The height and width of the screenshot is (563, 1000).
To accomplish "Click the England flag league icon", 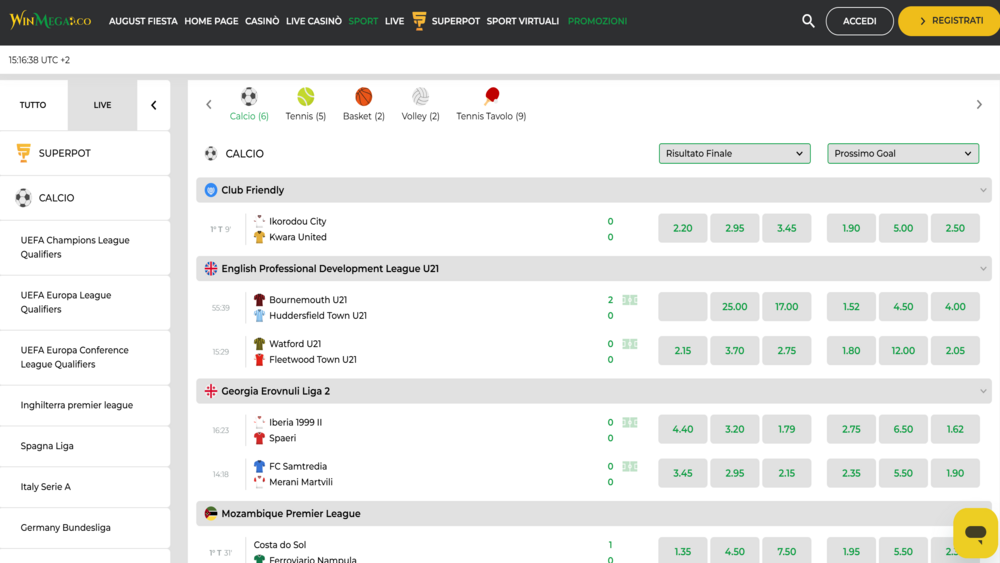I will tap(210, 268).
